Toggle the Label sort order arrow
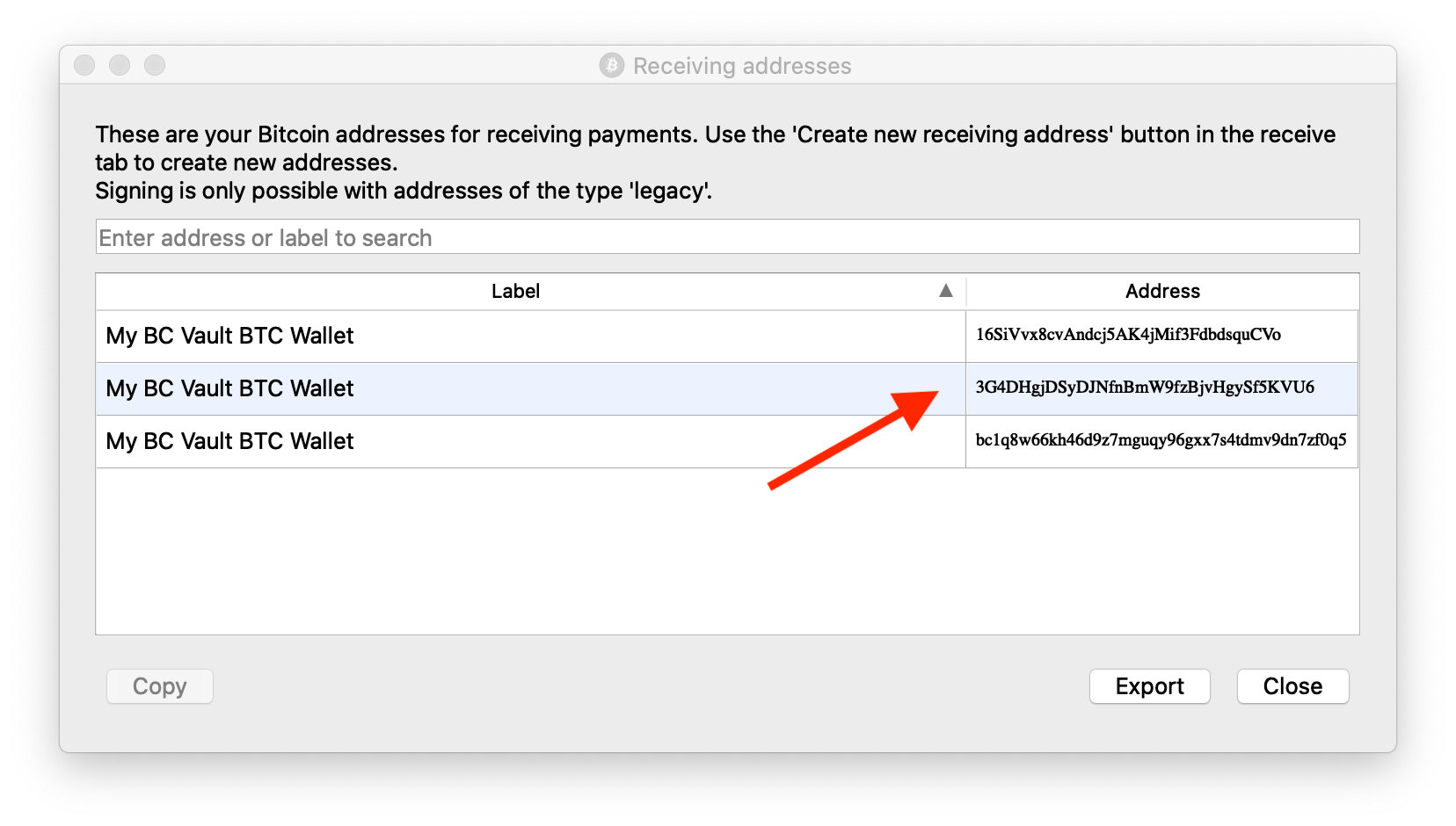The height and width of the screenshot is (826, 1456). (946, 291)
